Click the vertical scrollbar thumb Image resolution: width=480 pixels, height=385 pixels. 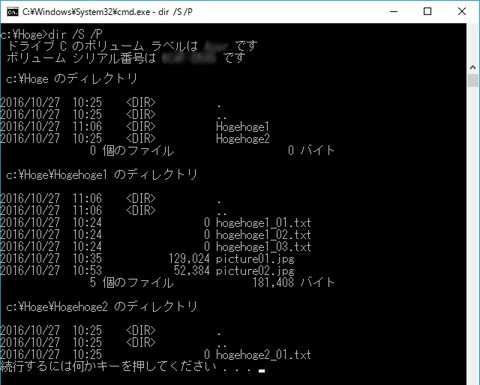point(473,81)
